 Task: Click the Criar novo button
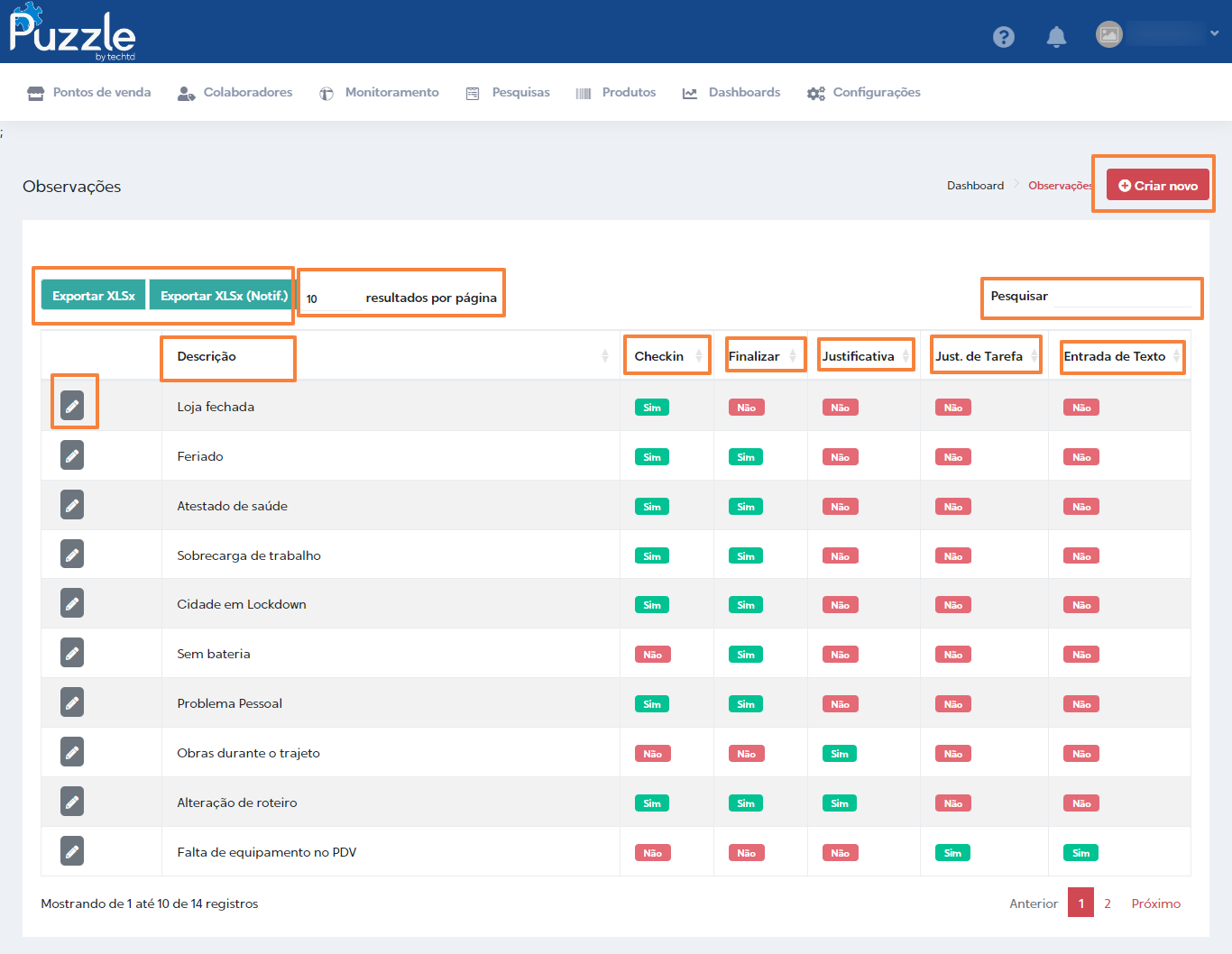[1157, 186]
